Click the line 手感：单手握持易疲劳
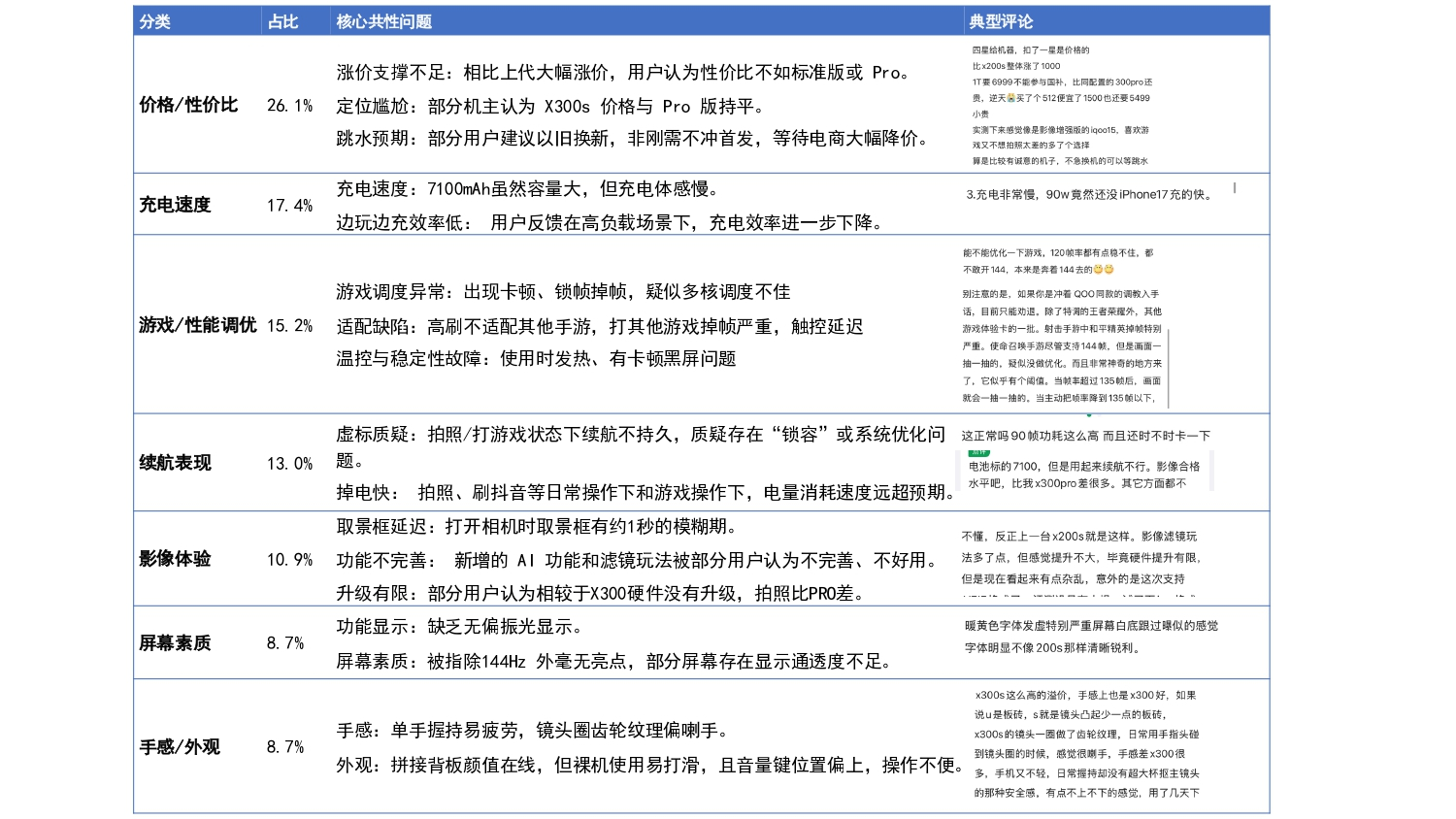1456x819 pixels. tap(533, 731)
